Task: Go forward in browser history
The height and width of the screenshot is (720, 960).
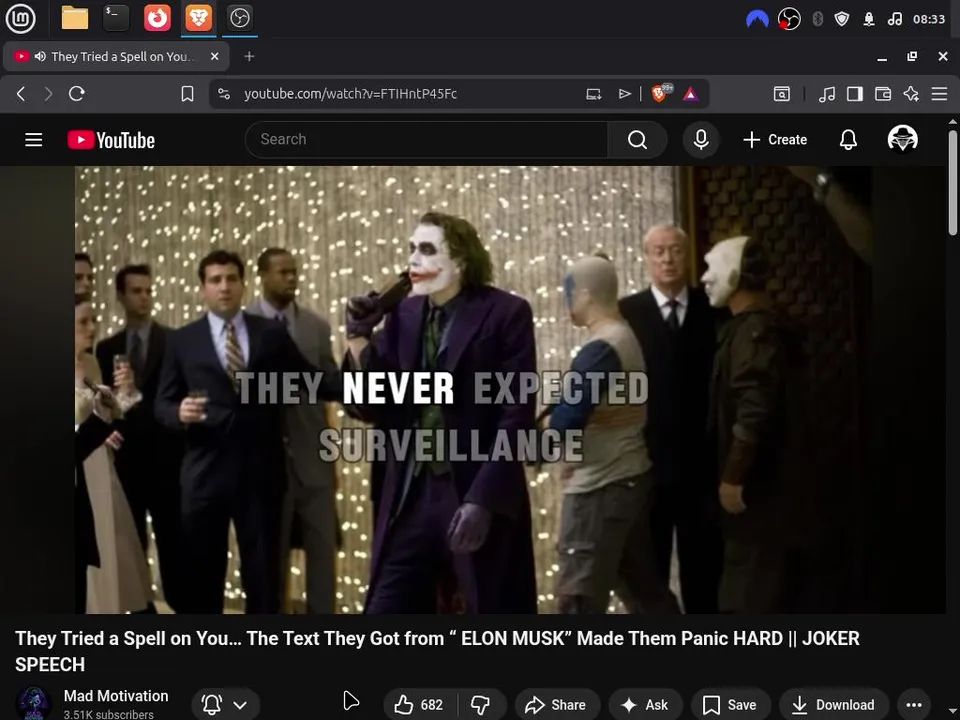Action: pyautogui.click(x=48, y=94)
